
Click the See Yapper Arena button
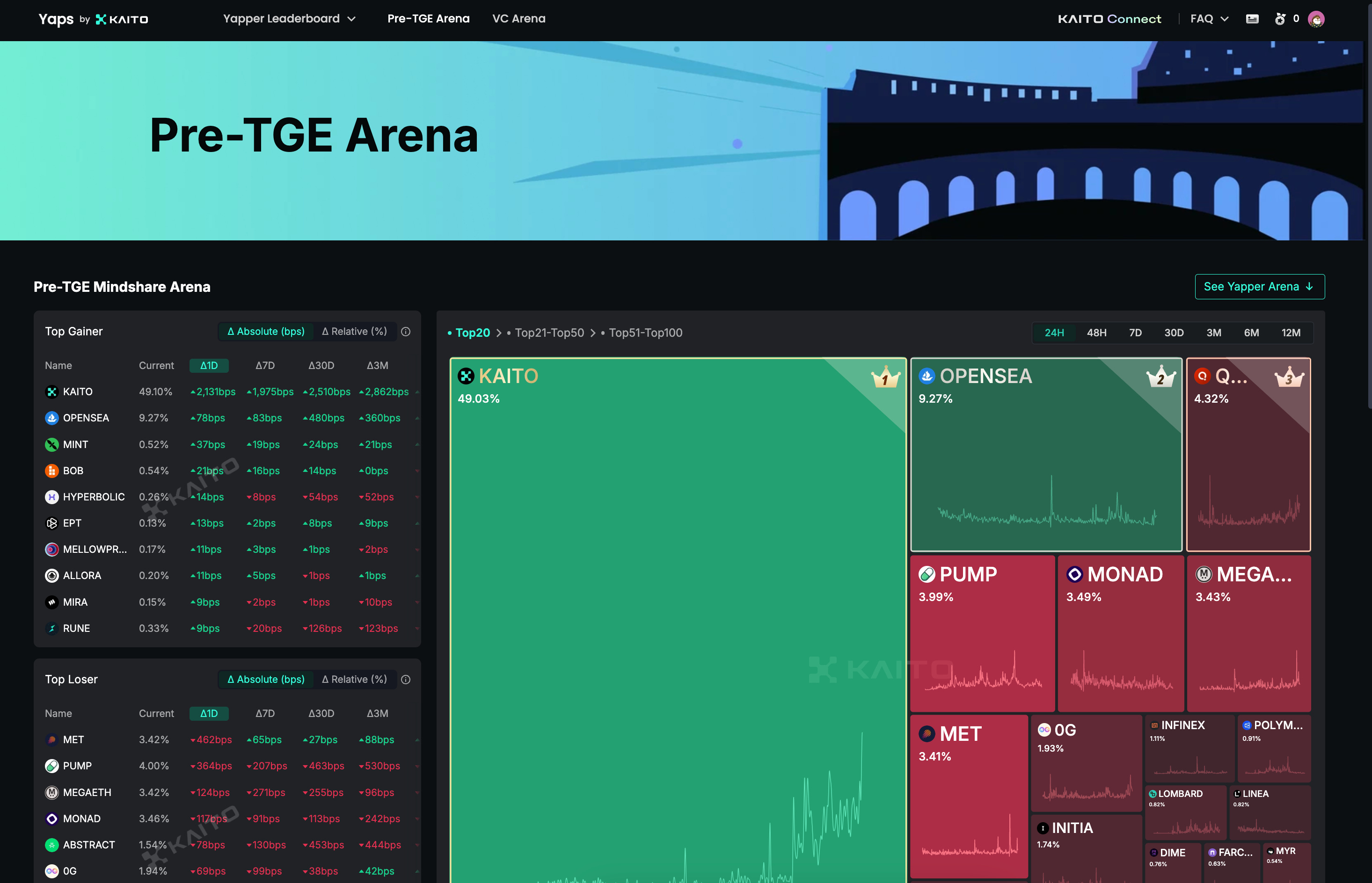1259,287
